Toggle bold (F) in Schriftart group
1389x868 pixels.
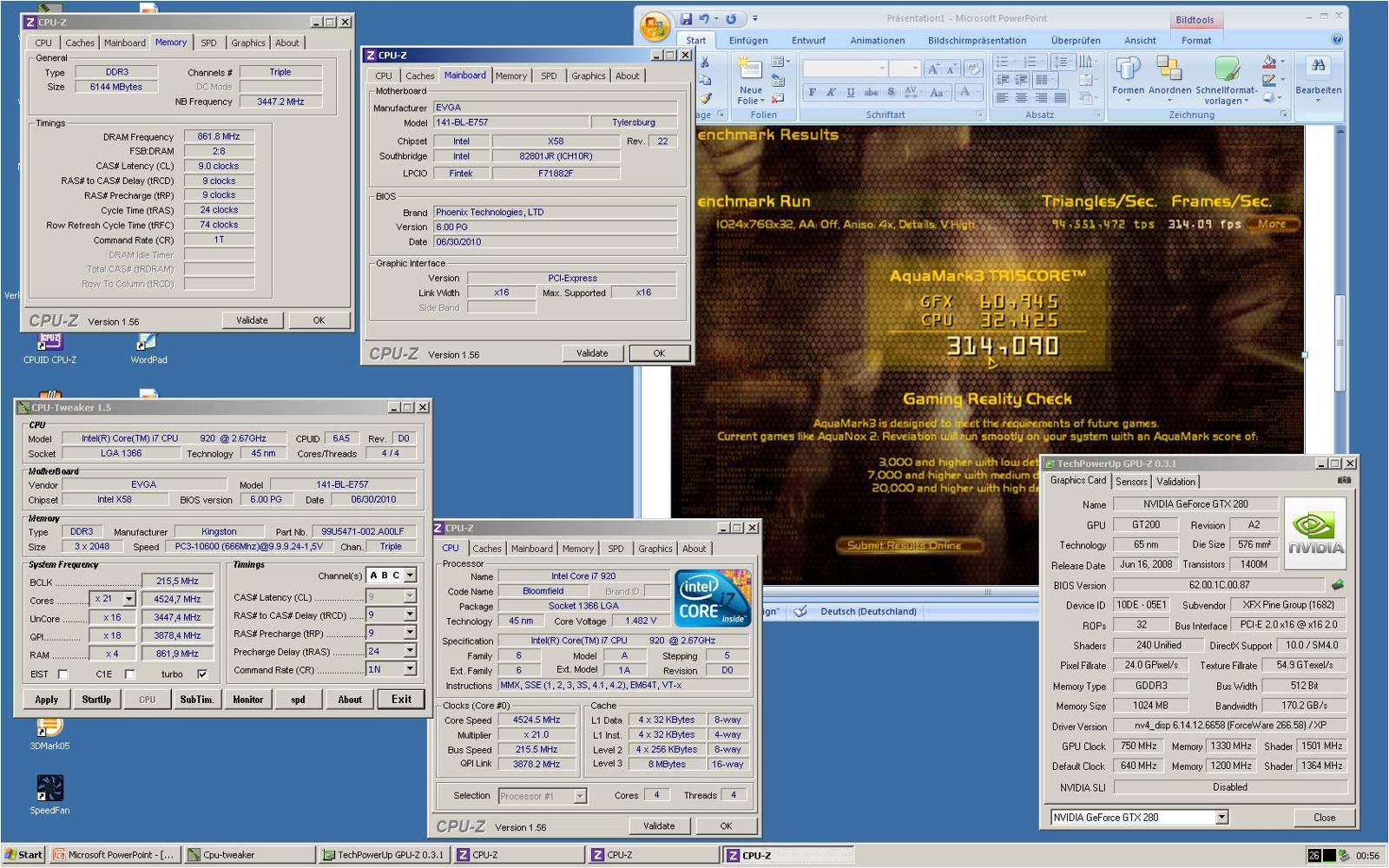(x=813, y=92)
